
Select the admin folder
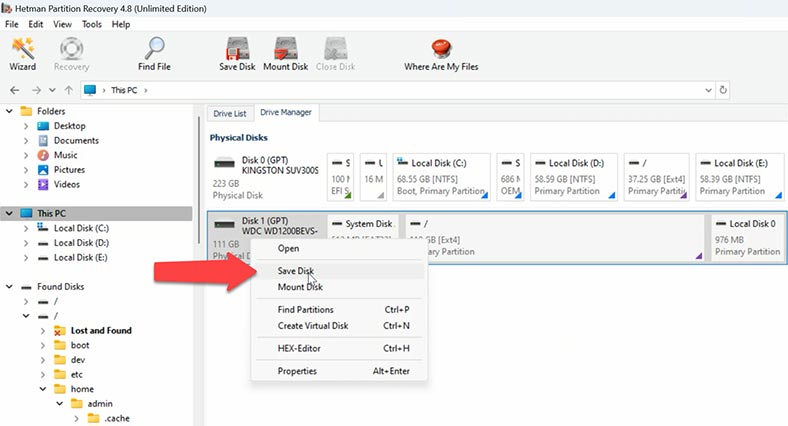(100, 403)
